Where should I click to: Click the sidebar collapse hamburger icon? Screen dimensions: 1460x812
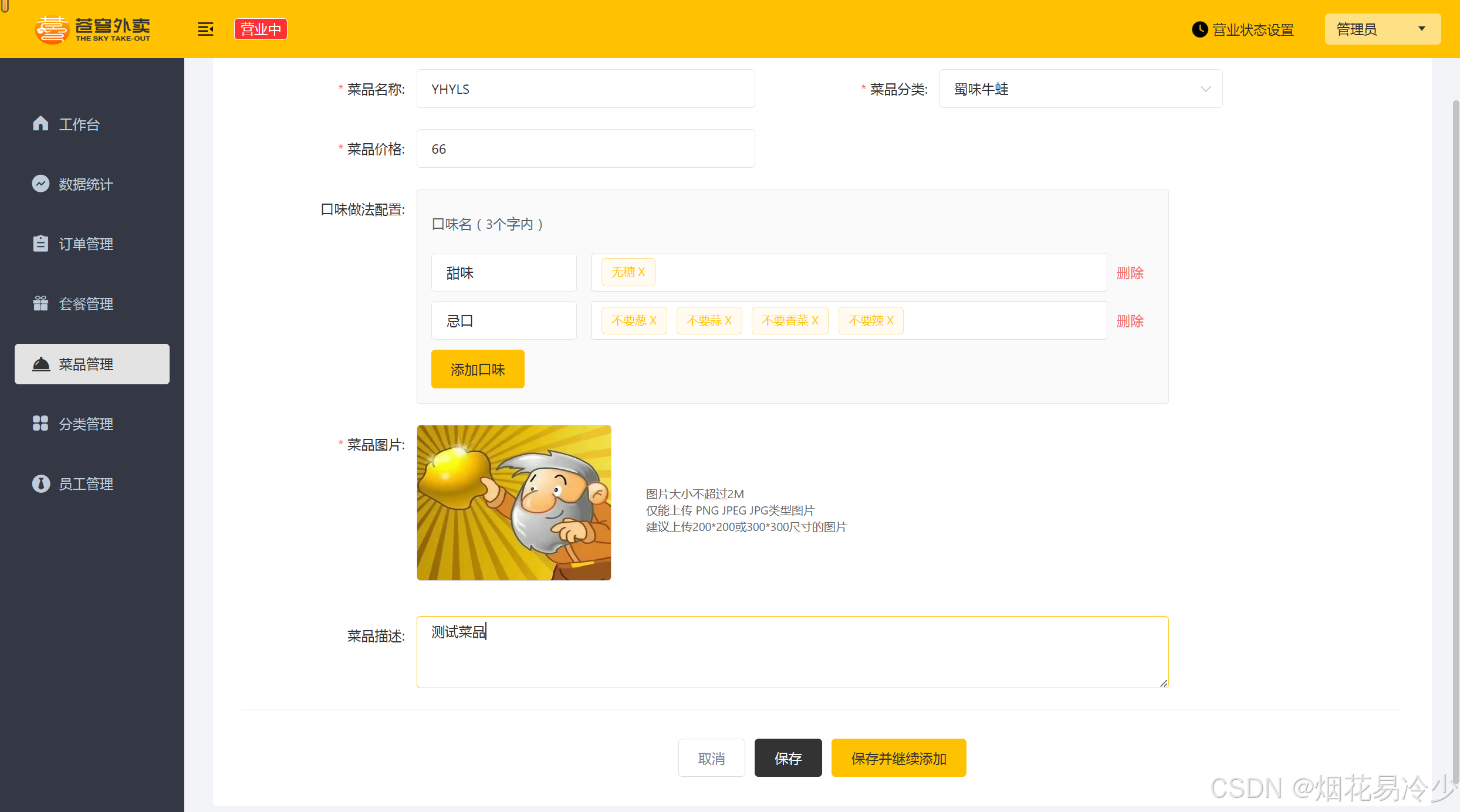205,29
